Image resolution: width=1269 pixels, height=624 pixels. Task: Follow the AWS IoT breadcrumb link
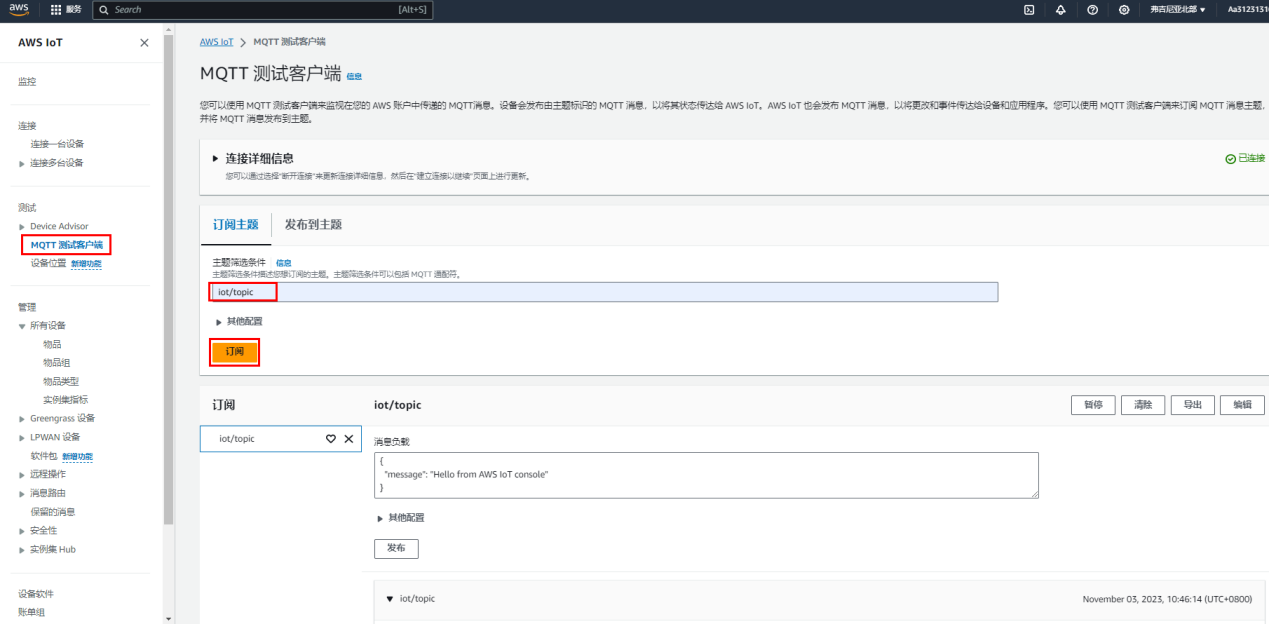217,42
